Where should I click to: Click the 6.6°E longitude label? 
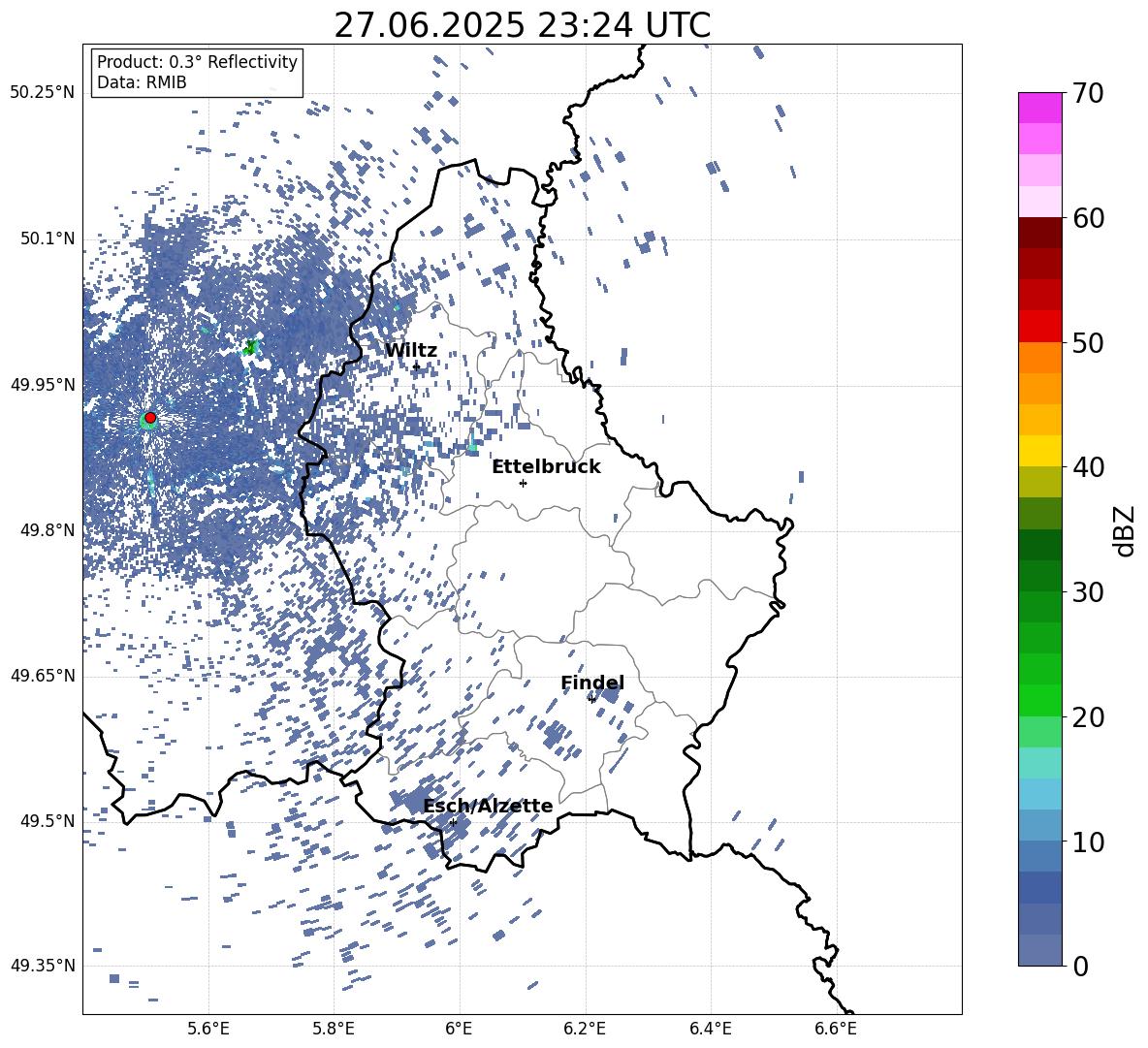click(x=836, y=1029)
